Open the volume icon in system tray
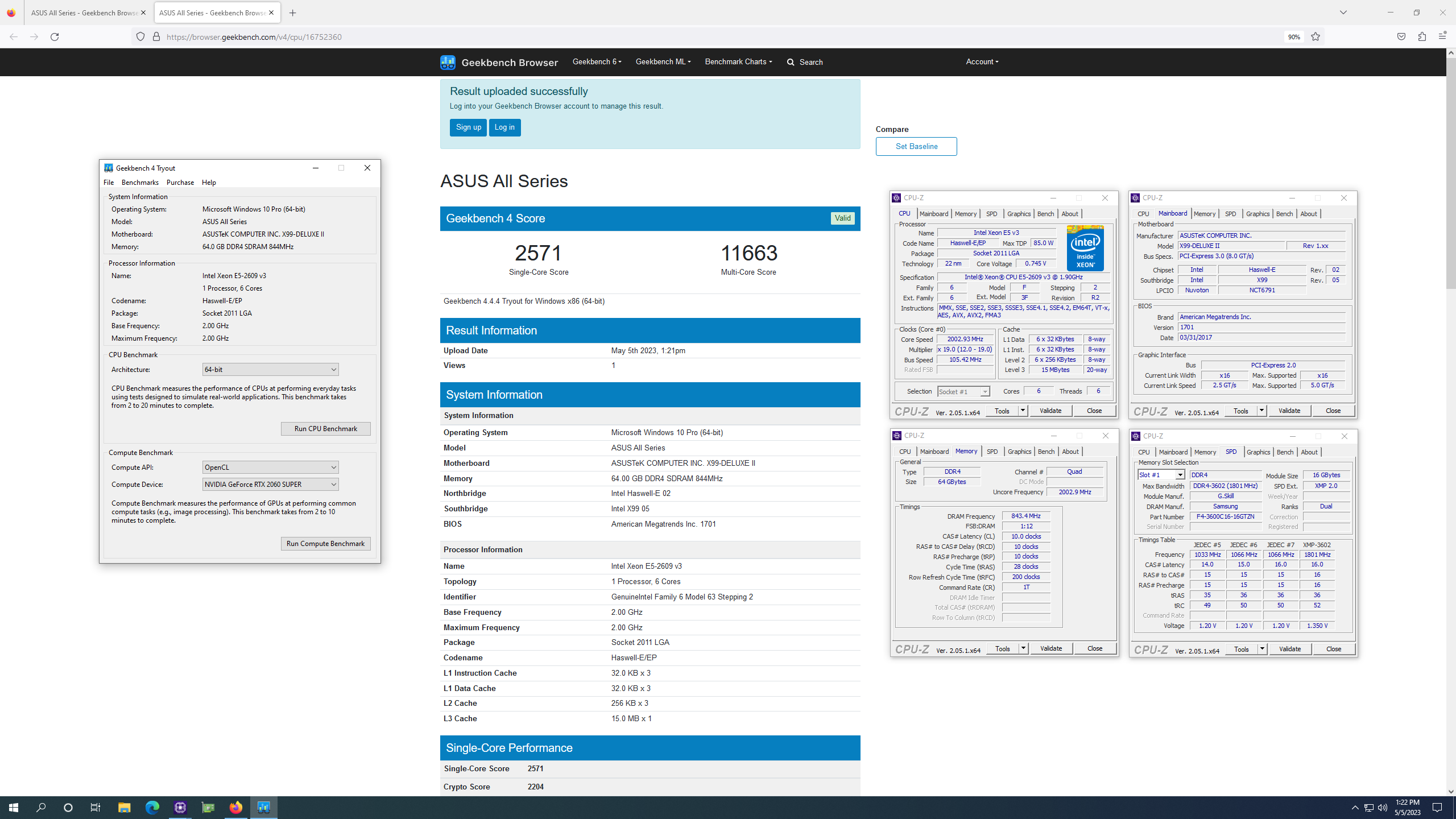The height and width of the screenshot is (819, 1456). point(1383,808)
